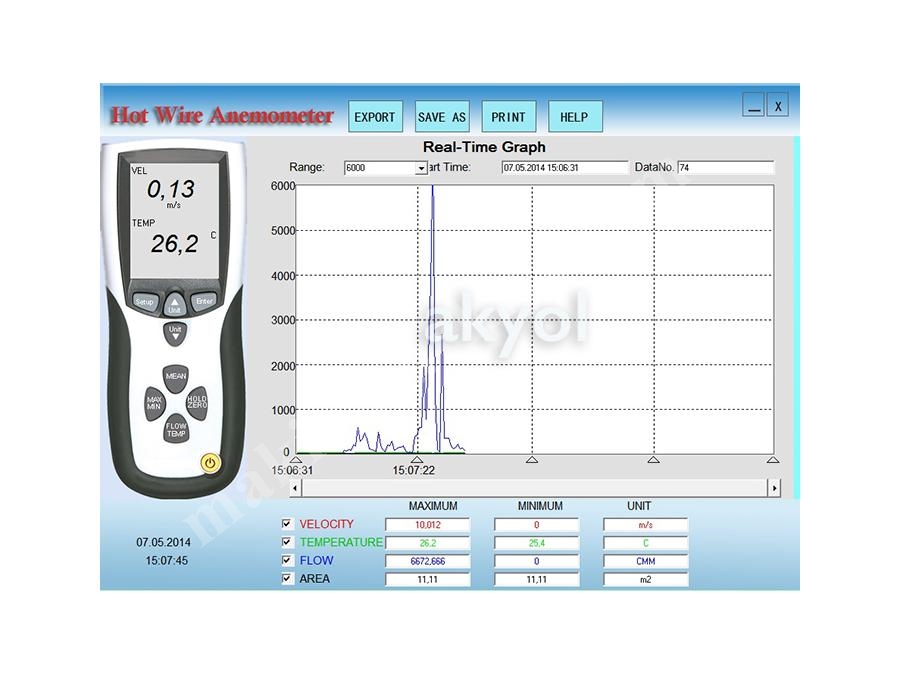Toggle the FLOW TEMP device button

click(x=176, y=429)
